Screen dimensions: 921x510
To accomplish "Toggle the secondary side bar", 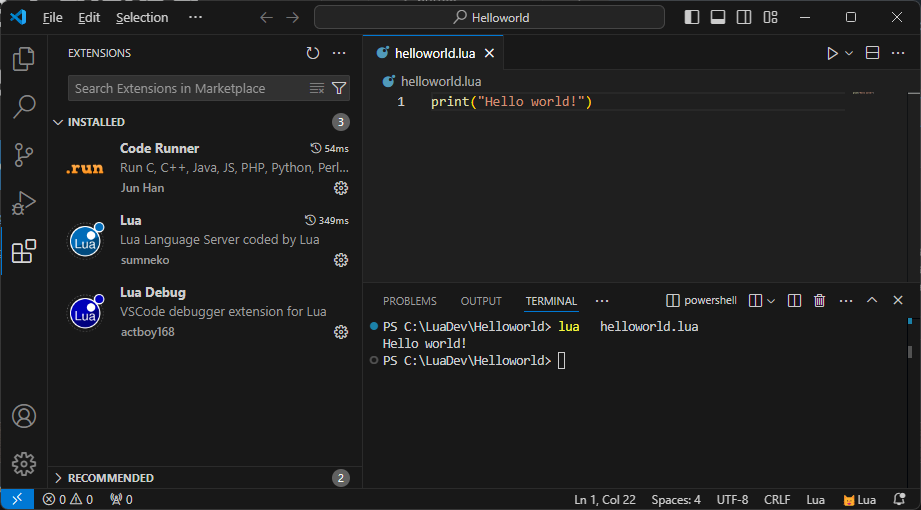I will click(744, 18).
